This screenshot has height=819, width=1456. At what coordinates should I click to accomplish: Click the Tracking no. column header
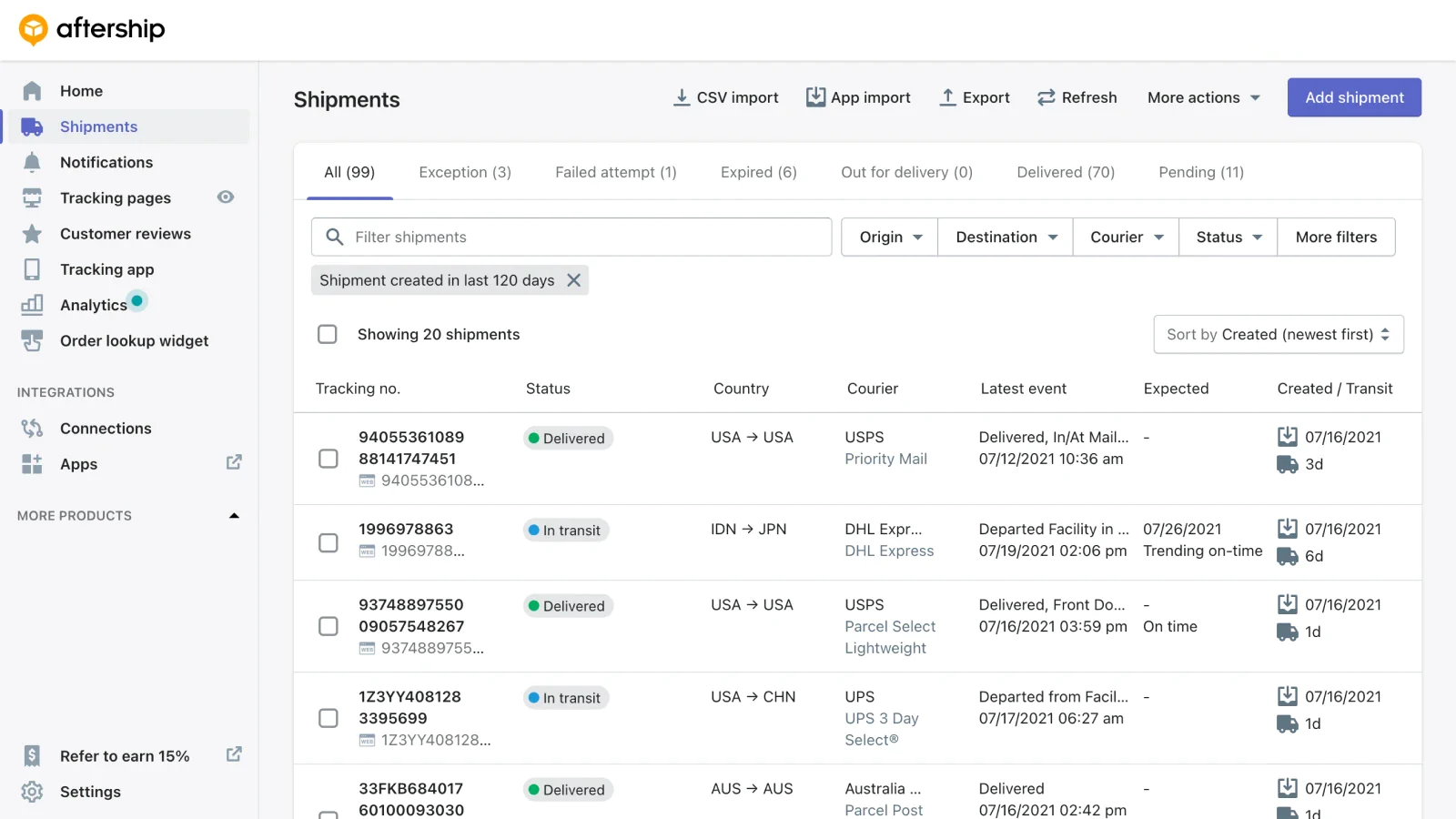358,389
